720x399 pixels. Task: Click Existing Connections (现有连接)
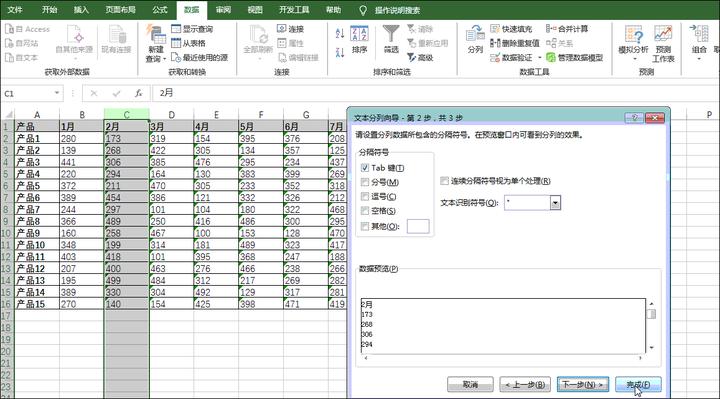(x=116, y=40)
